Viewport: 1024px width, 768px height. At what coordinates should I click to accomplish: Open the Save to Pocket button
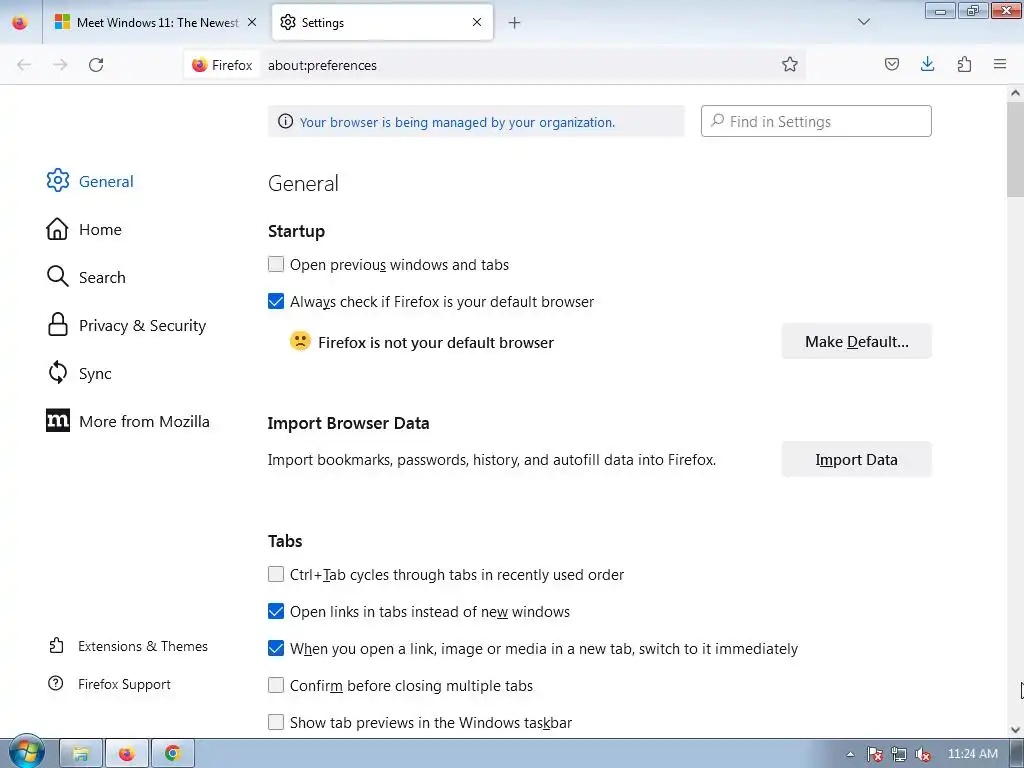click(x=891, y=64)
